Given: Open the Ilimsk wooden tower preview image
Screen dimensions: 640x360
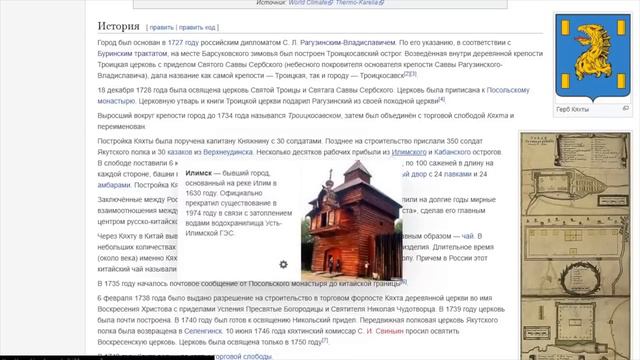Looking at the screenshot, I should click(351, 220).
